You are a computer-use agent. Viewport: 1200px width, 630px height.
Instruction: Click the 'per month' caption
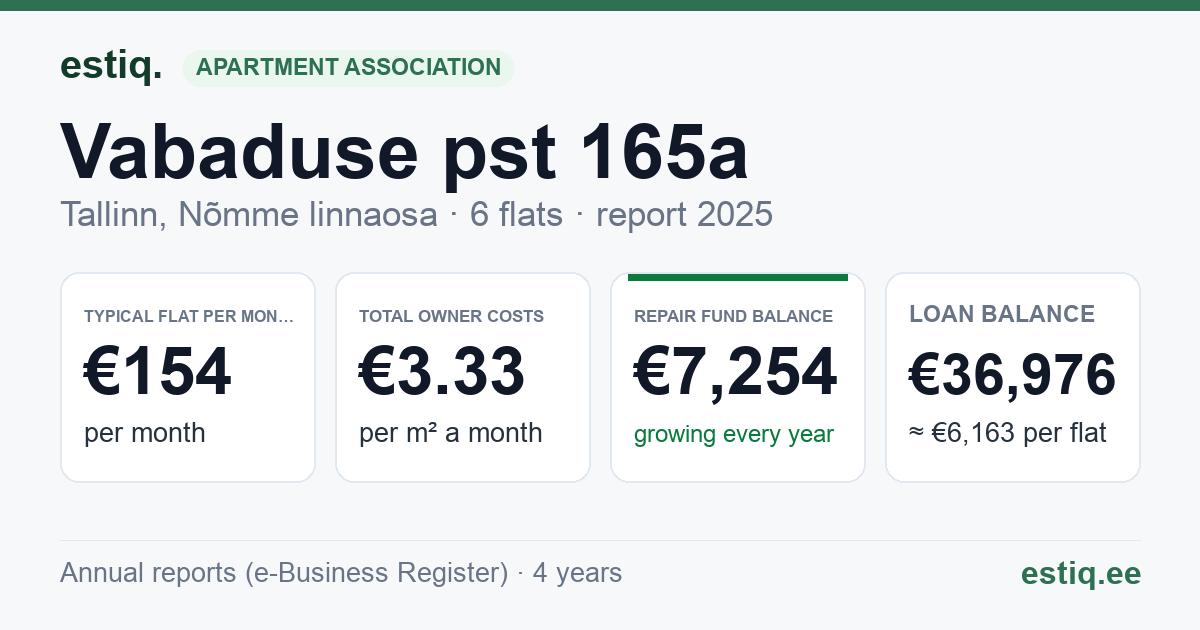tap(145, 433)
